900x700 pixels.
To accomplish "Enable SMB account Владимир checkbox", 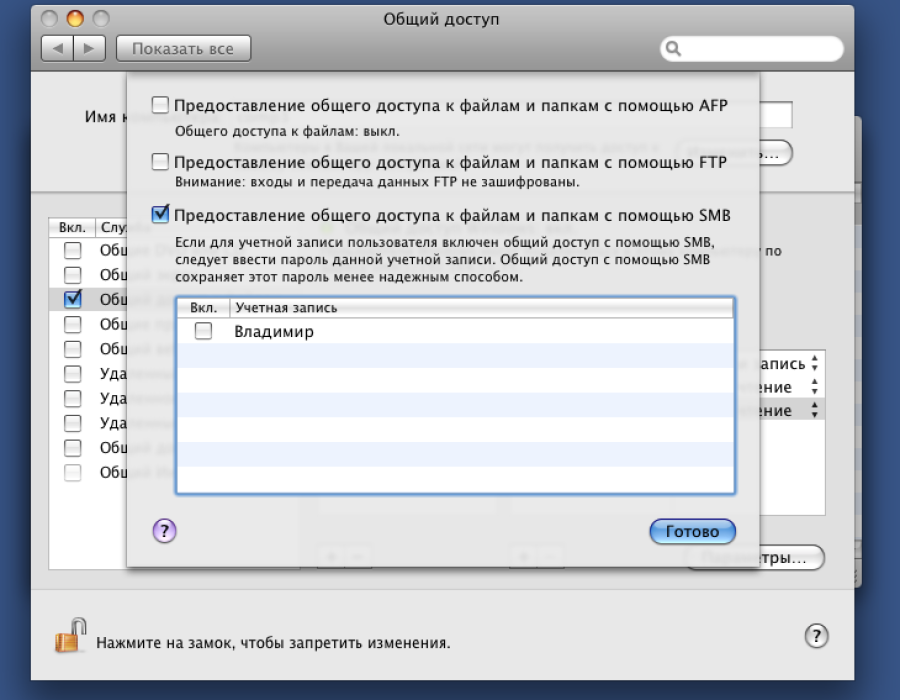I will [203, 331].
